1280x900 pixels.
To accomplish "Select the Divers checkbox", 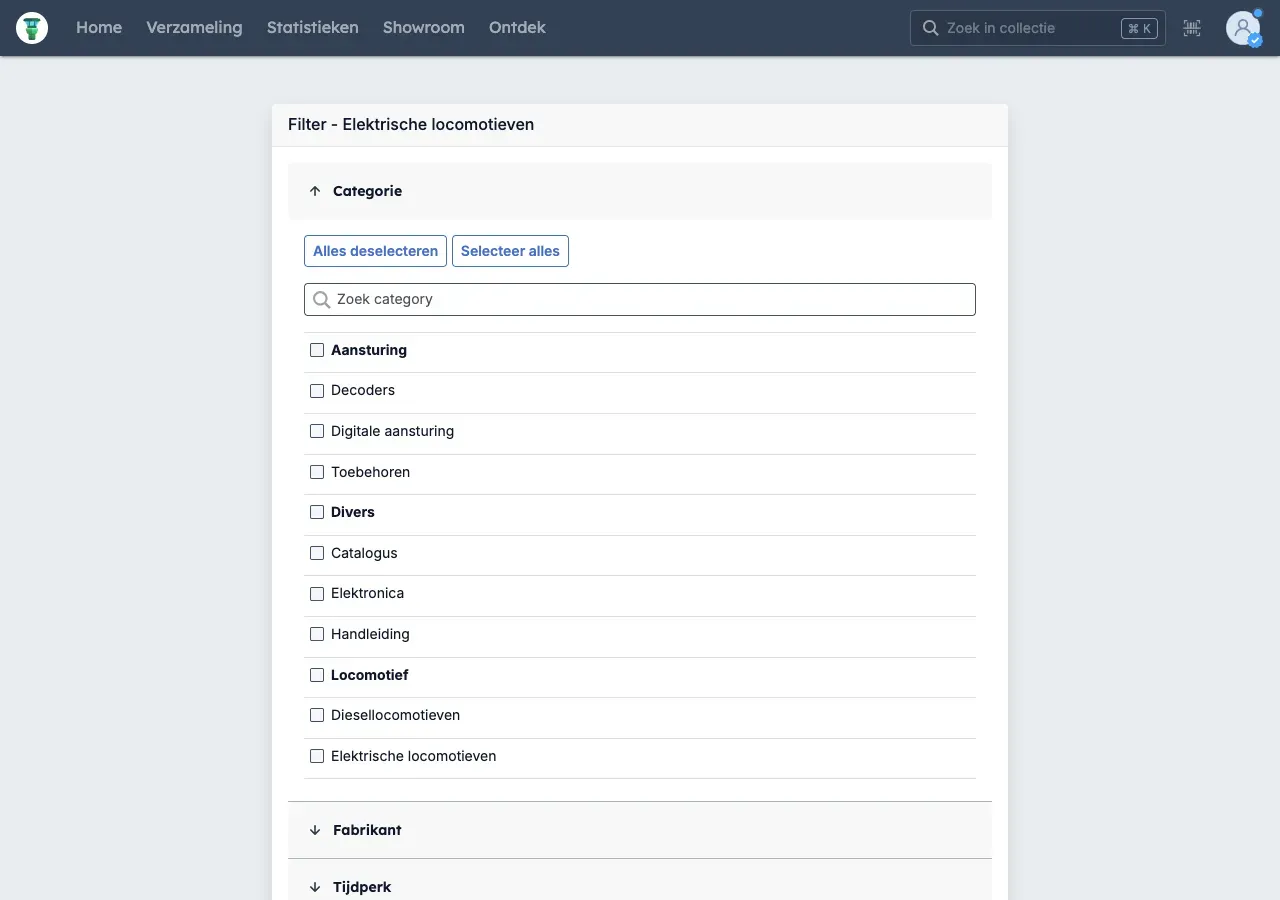I will coord(317,512).
